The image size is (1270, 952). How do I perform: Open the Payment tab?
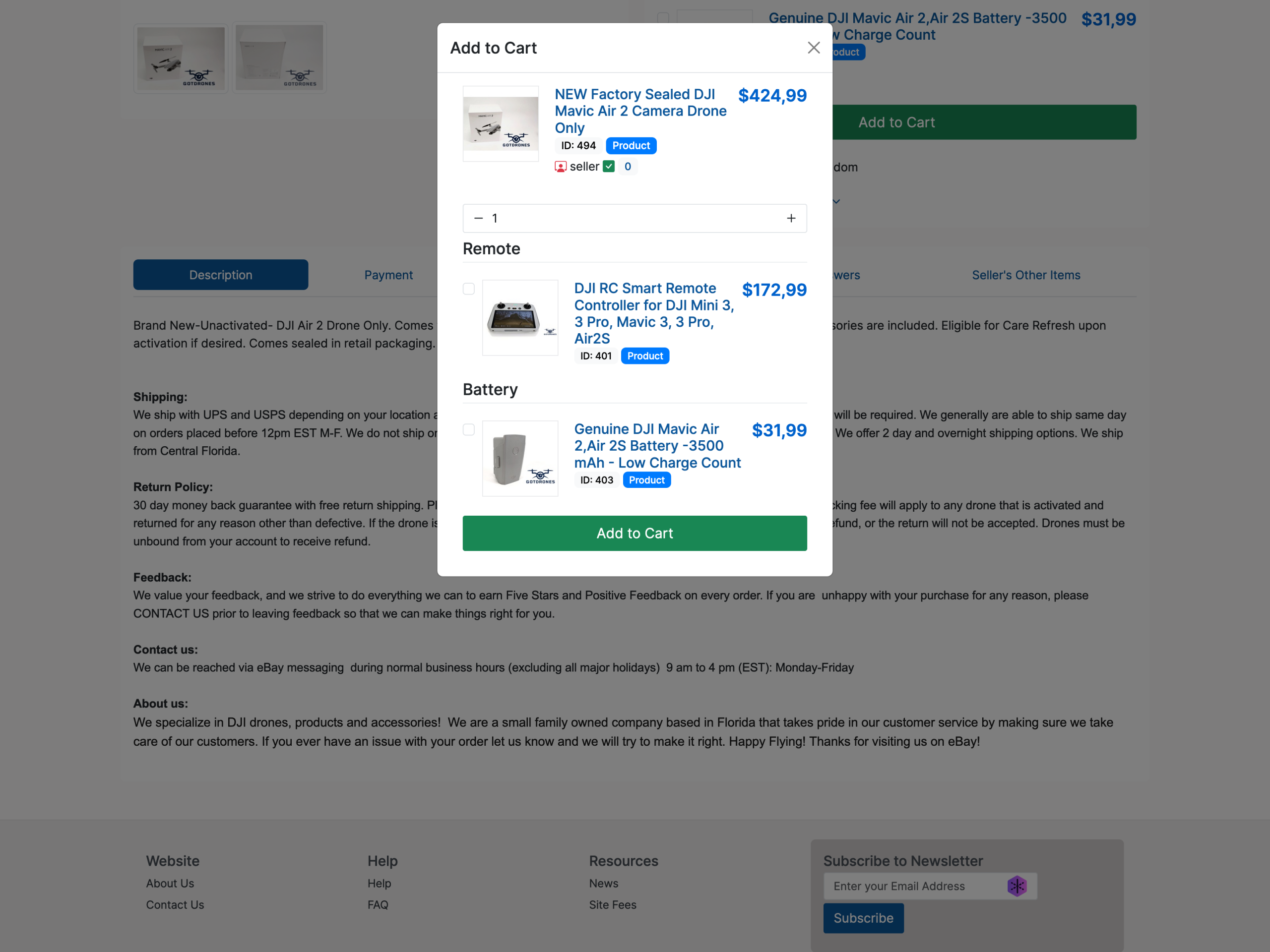coord(388,275)
